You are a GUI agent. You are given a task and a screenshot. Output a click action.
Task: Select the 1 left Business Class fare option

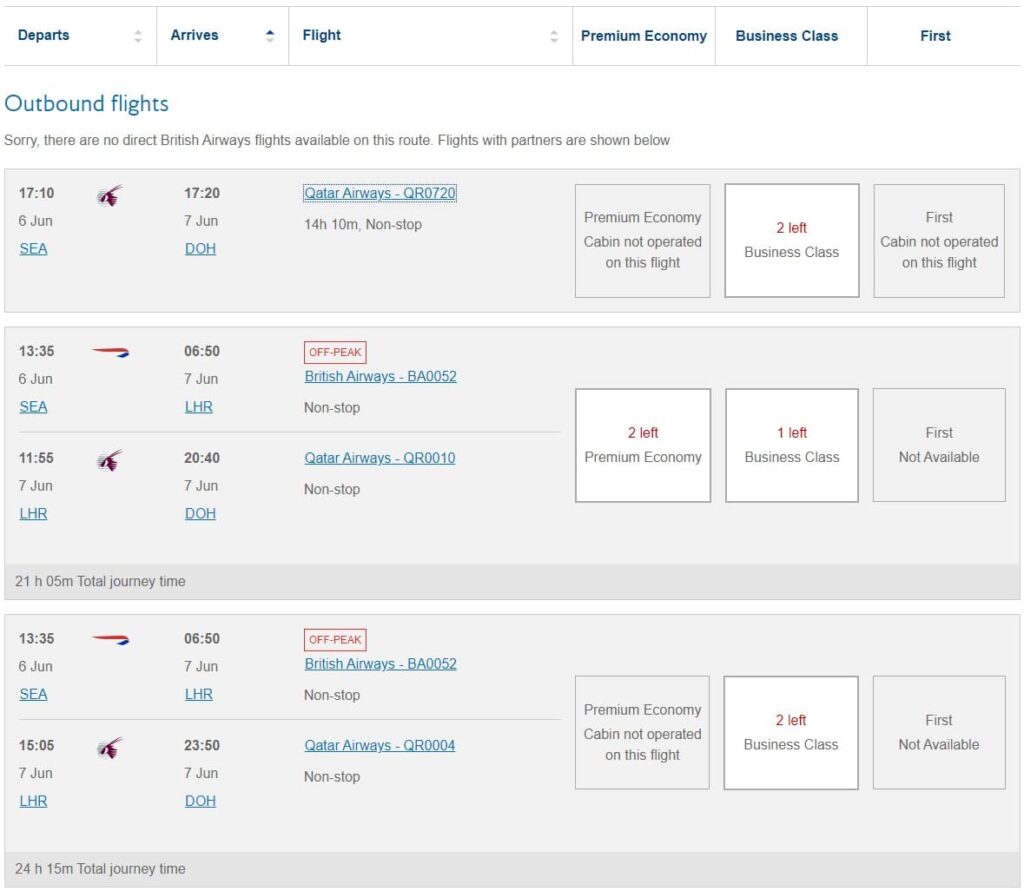[790, 444]
